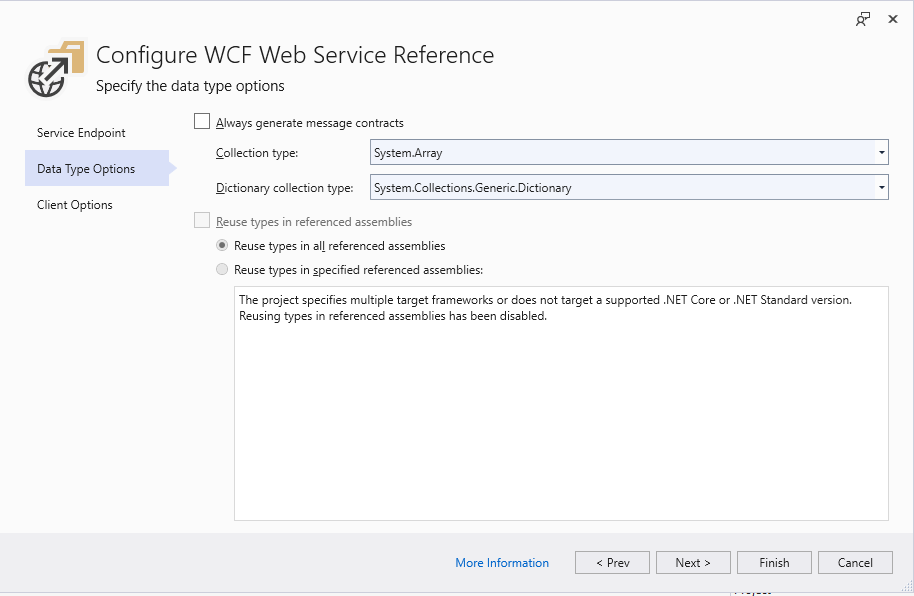Viewport: 914px width, 596px height.
Task: Expand the Dictionary collection type dropdown arrow
Action: (880, 187)
